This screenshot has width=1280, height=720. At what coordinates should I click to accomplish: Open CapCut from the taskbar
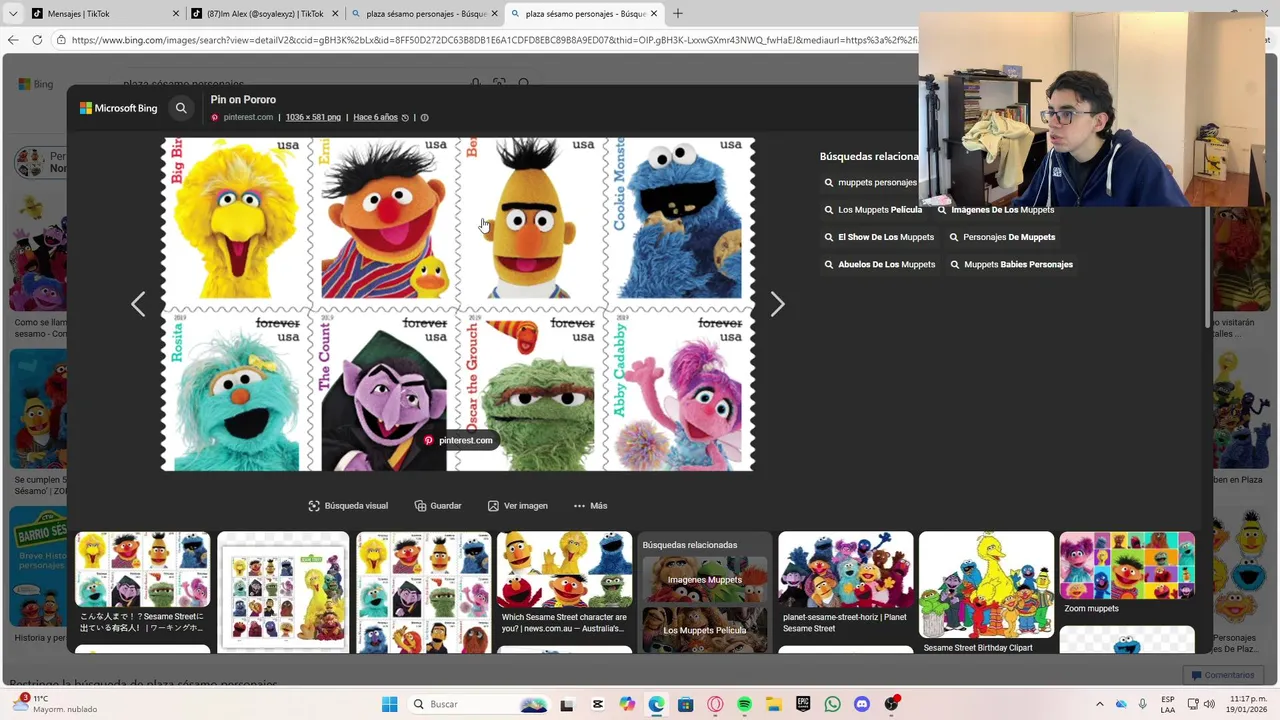[597, 704]
